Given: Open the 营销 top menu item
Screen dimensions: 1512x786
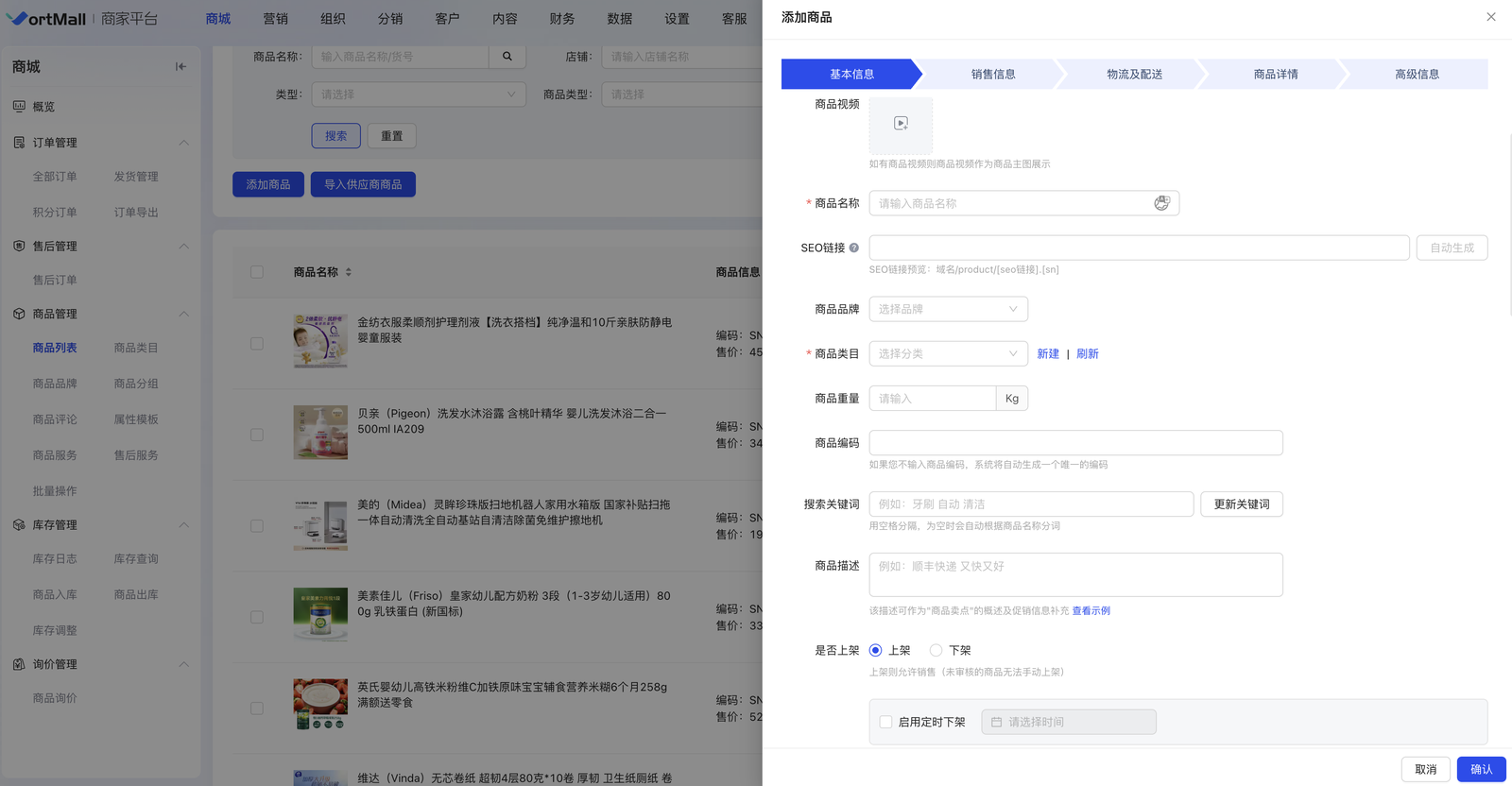Looking at the screenshot, I should (x=275, y=19).
